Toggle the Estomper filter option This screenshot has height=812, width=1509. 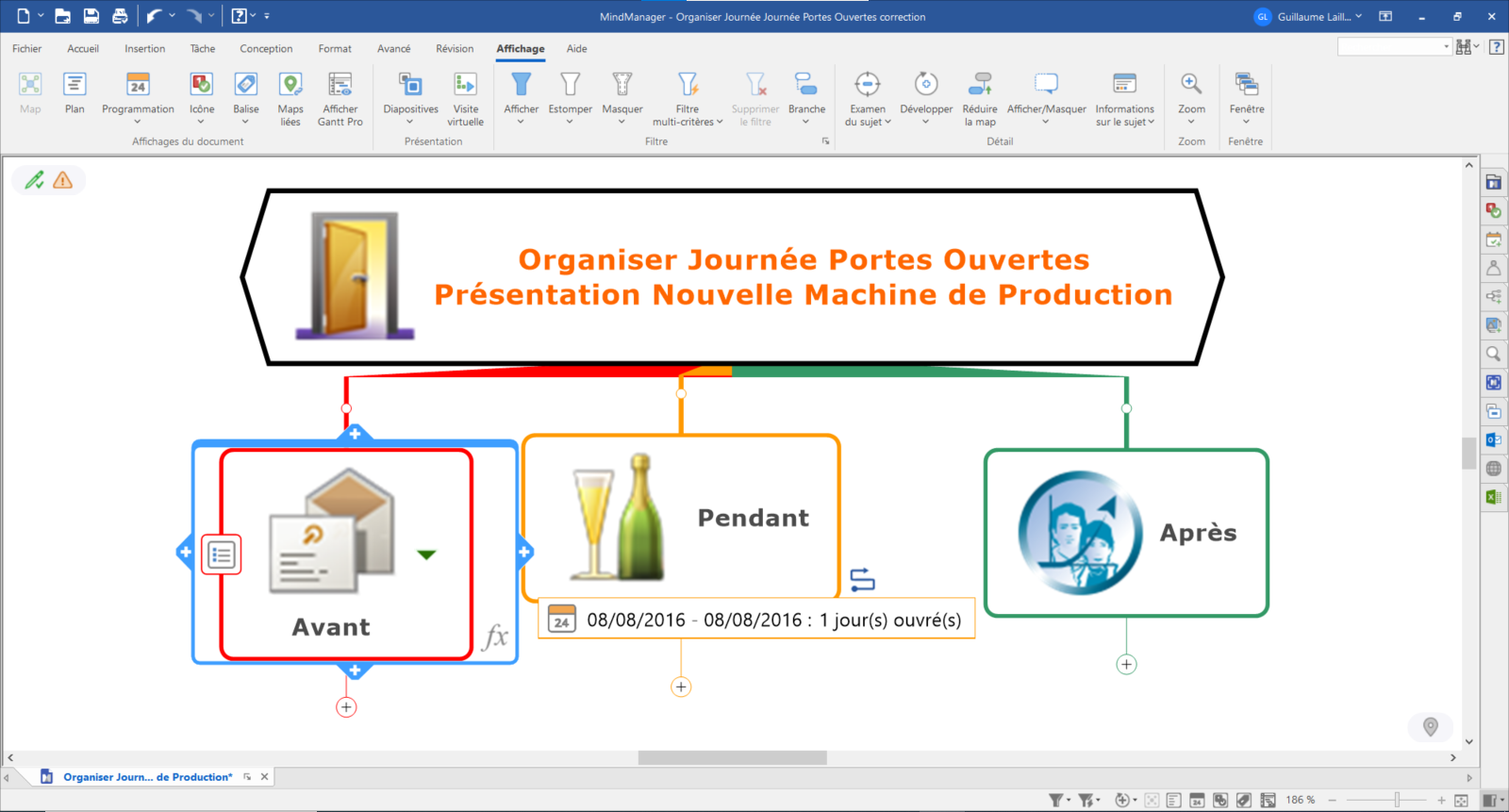(x=570, y=85)
